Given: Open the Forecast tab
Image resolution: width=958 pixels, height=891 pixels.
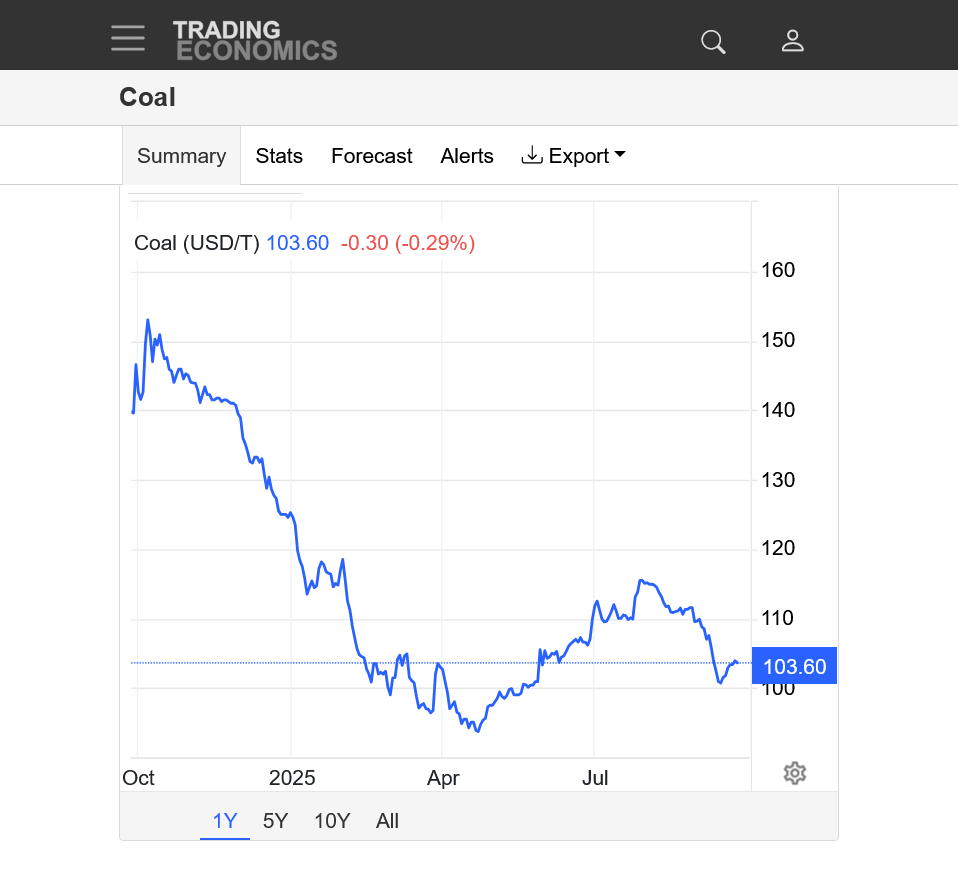Looking at the screenshot, I should (371, 156).
